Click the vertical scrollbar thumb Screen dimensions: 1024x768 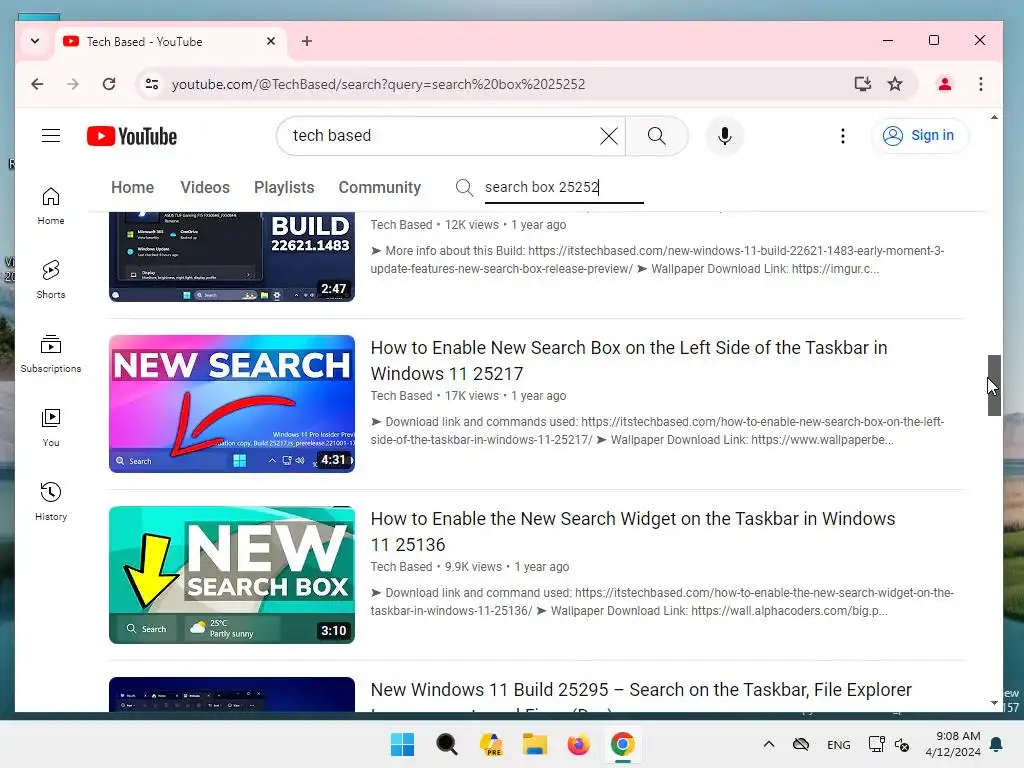[x=994, y=385]
